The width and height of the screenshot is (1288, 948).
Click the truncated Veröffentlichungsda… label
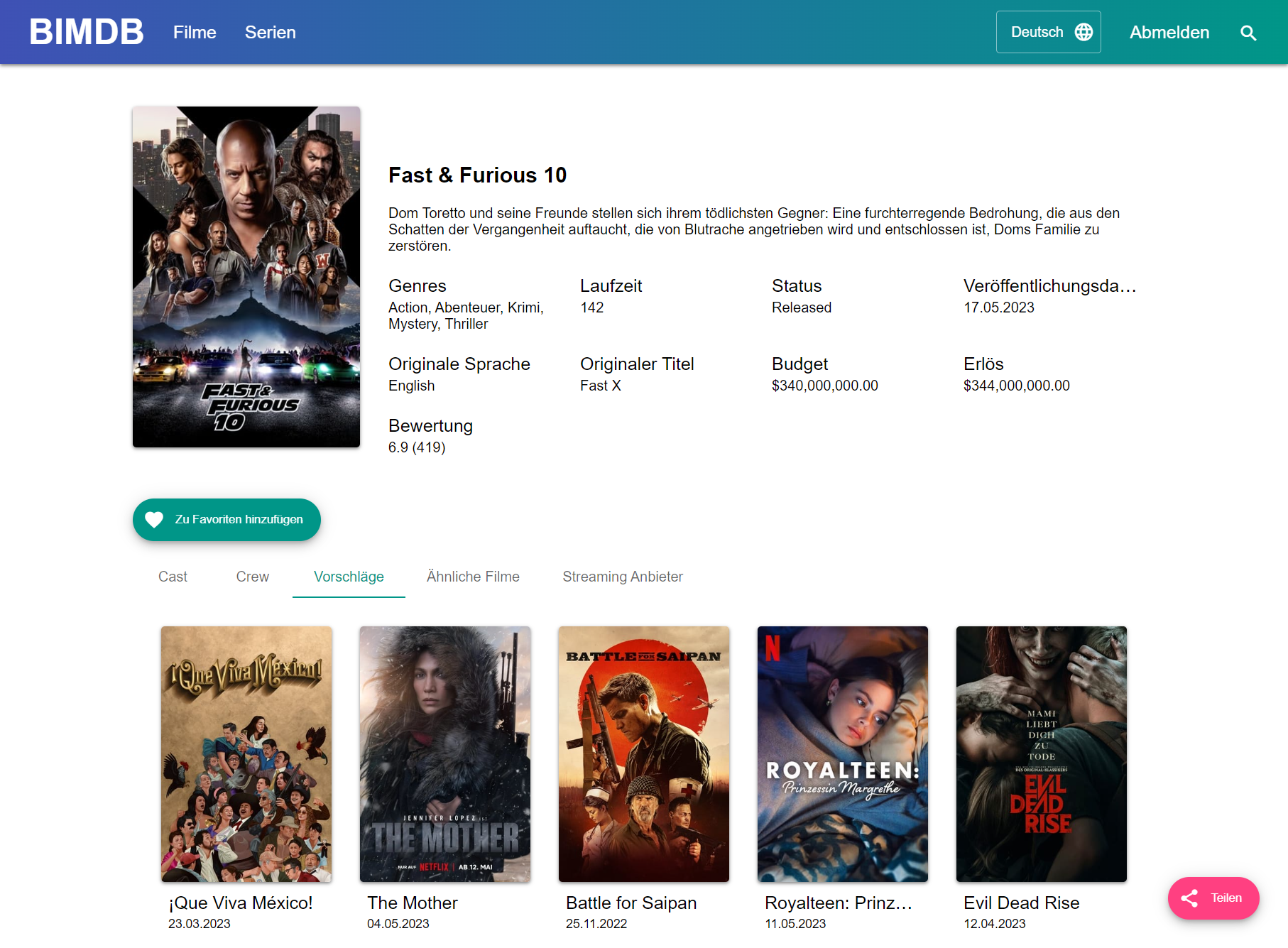1050,286
